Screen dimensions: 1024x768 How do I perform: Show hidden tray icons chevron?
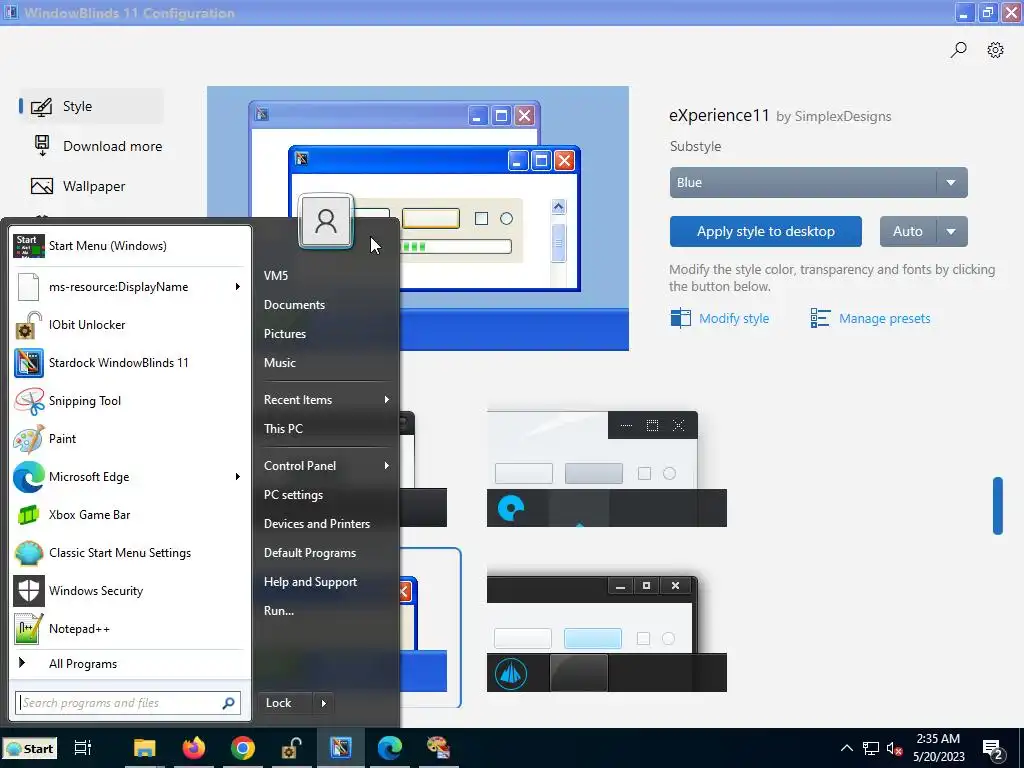click(846, 748)
